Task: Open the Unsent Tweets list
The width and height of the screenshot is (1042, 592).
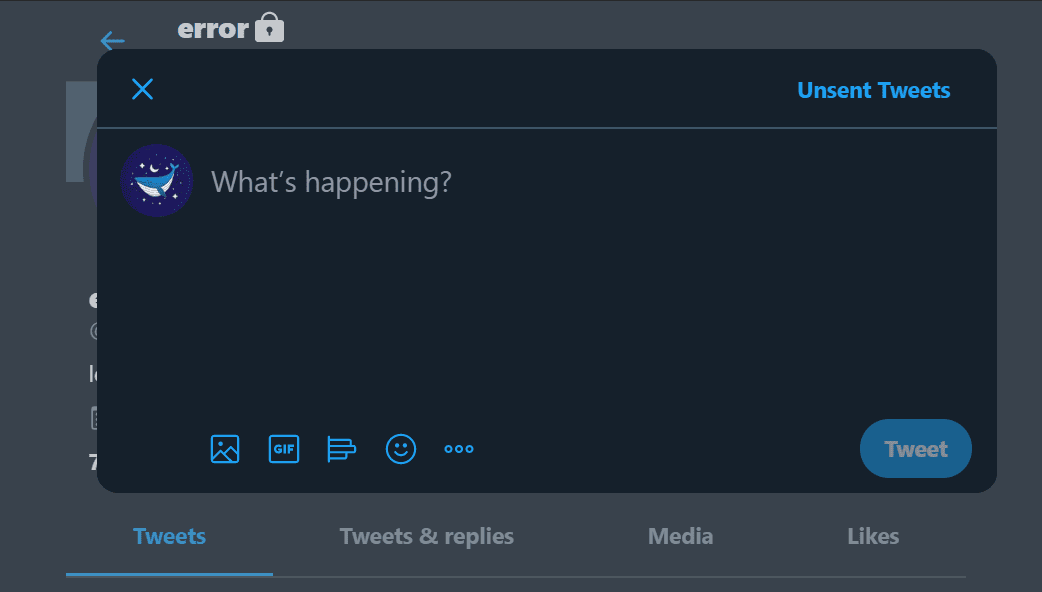Action: coord(873,90)
